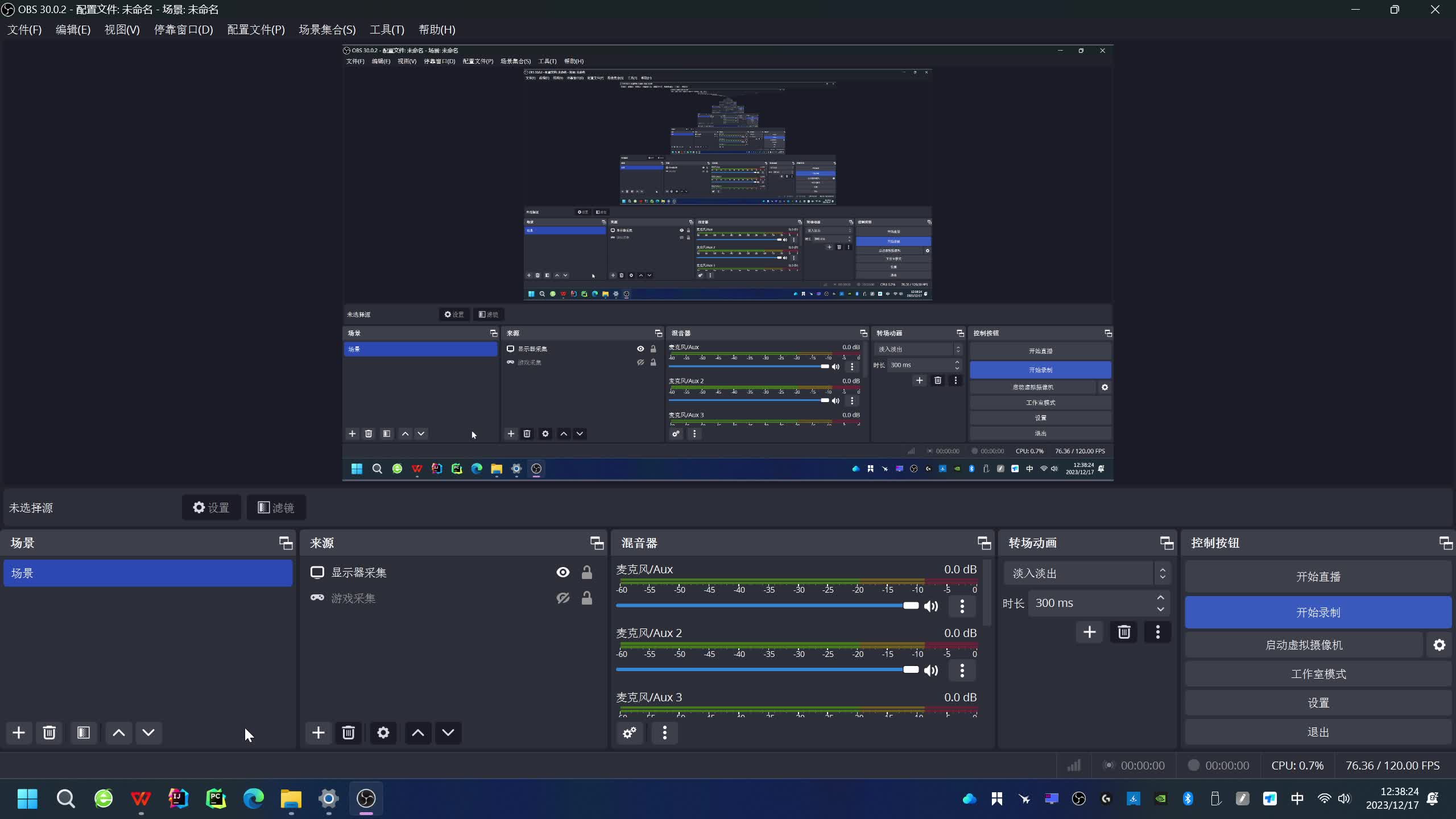This screenshot has height=819, width=1456.
Task: Delete selected scene with trash icon
Action: [49, 733]
